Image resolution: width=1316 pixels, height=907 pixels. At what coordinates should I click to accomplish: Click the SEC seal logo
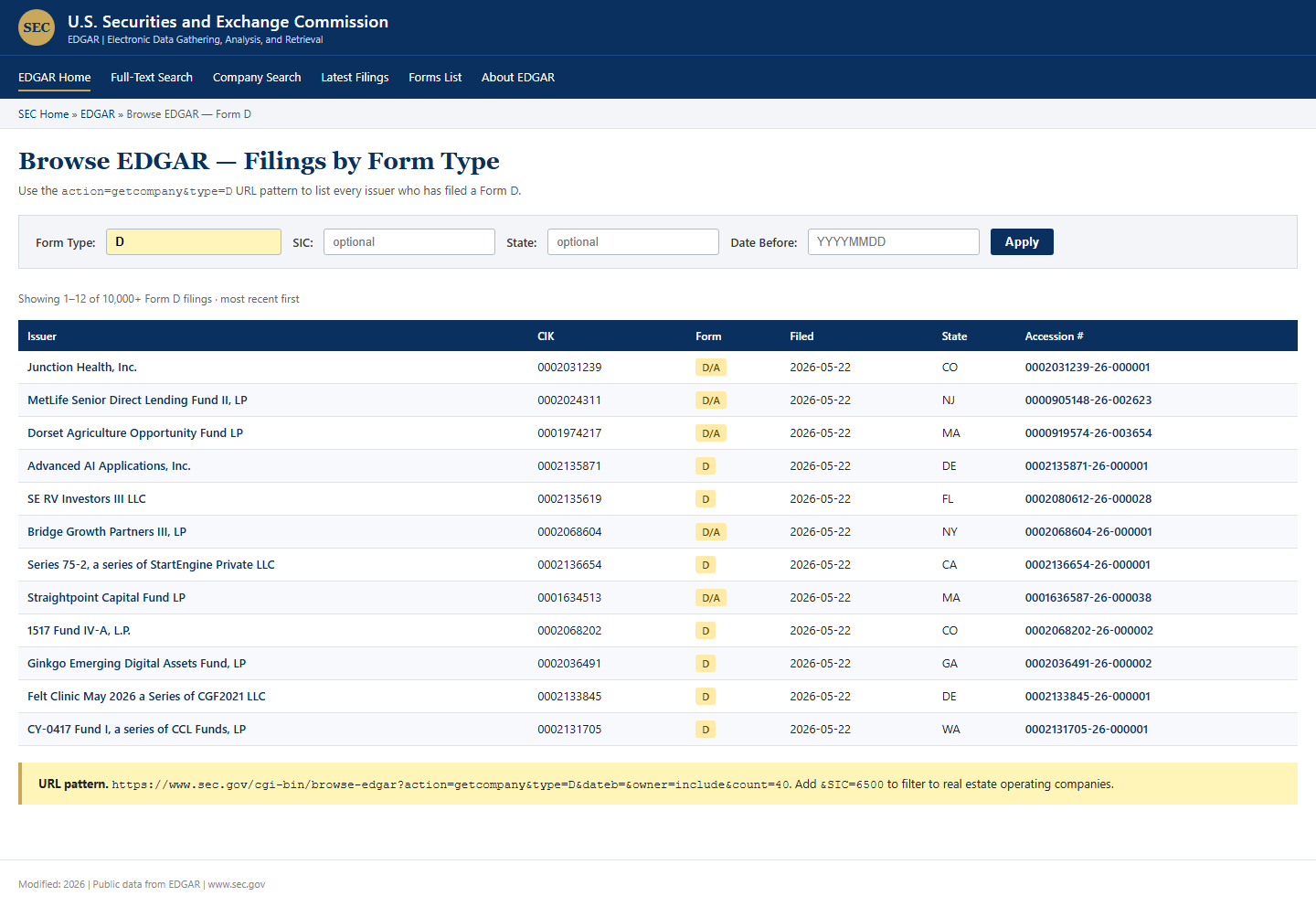tap(37, 27)
